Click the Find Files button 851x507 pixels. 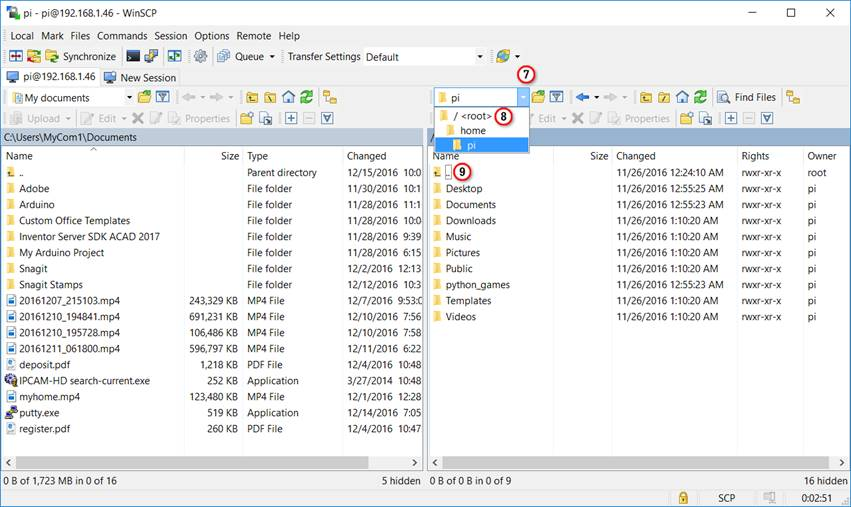(746, 97)
